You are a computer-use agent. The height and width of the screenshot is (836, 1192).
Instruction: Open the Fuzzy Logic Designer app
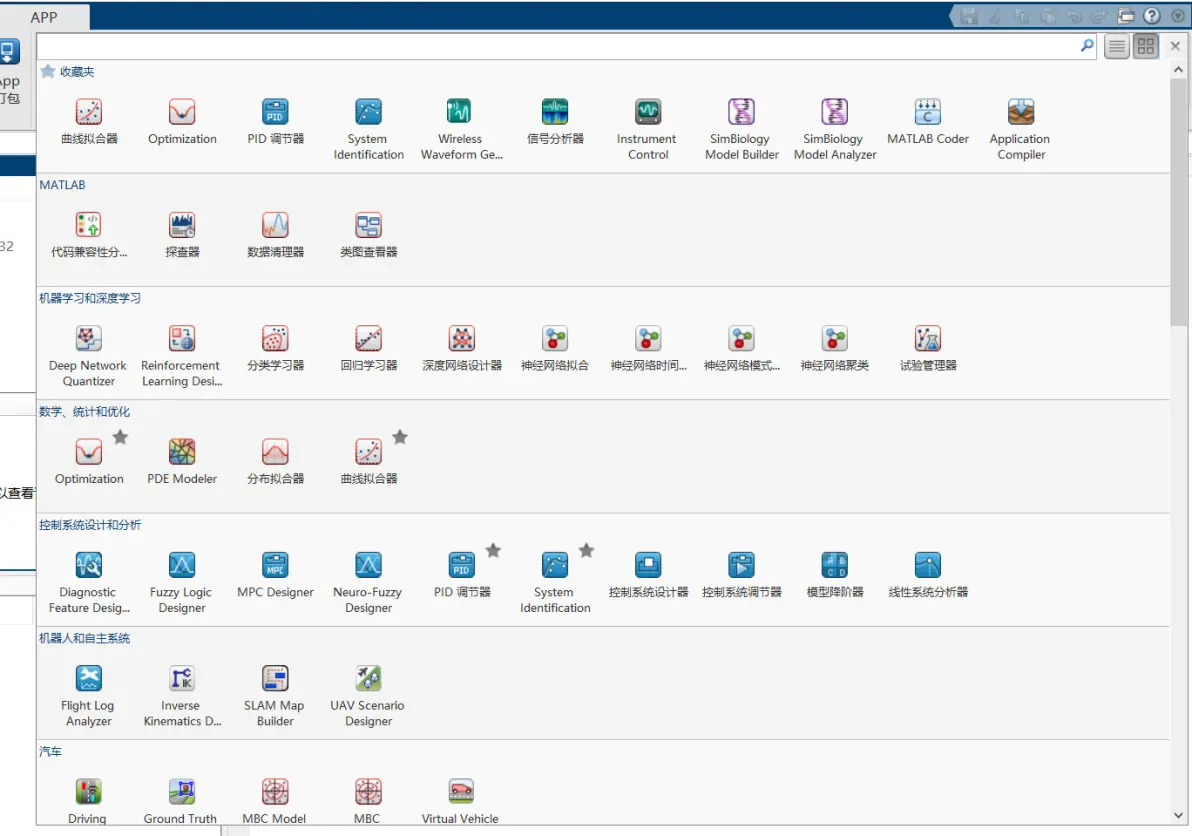point(182,582)
